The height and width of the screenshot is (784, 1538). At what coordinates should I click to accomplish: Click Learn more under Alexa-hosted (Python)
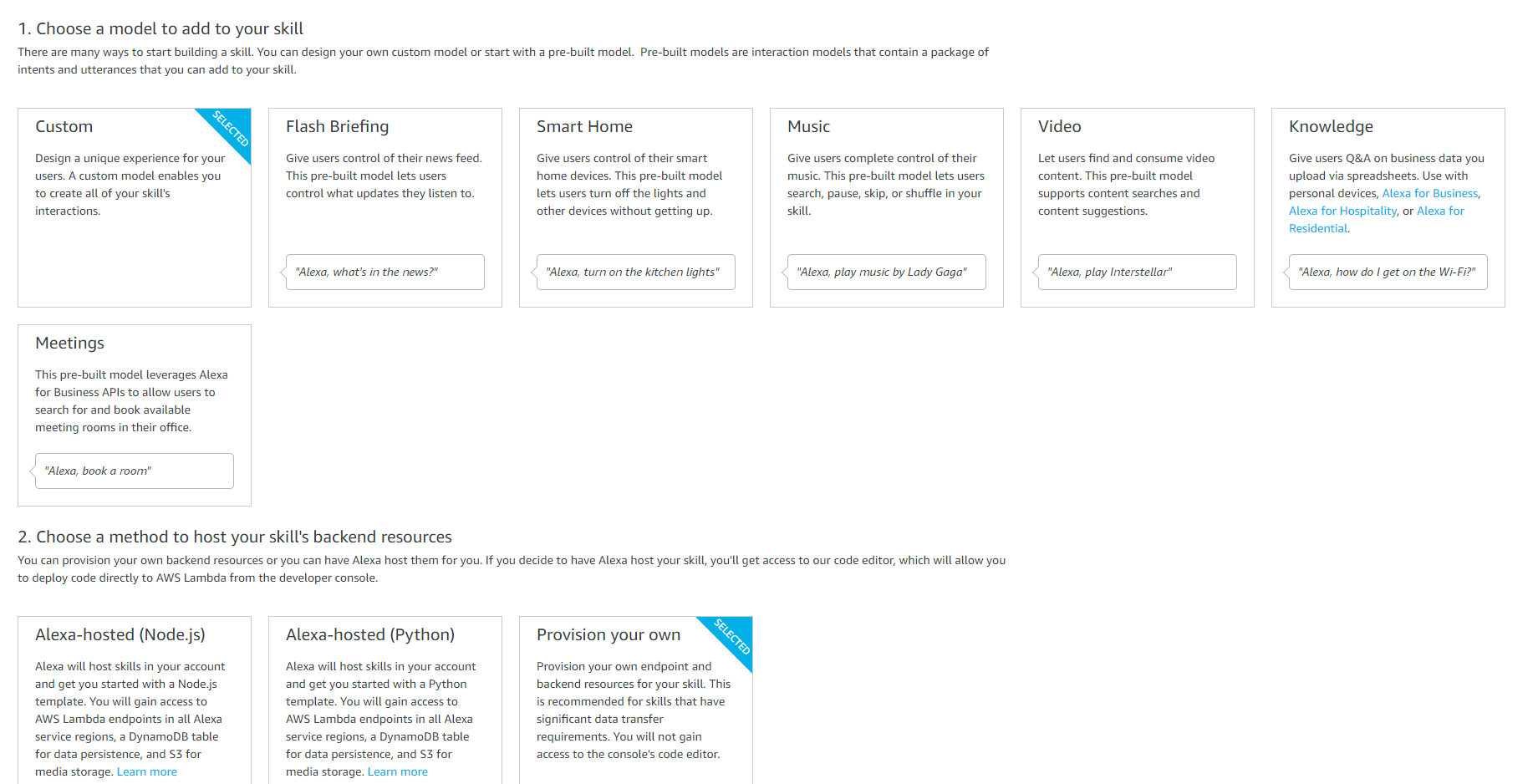(x=397, y=771)
